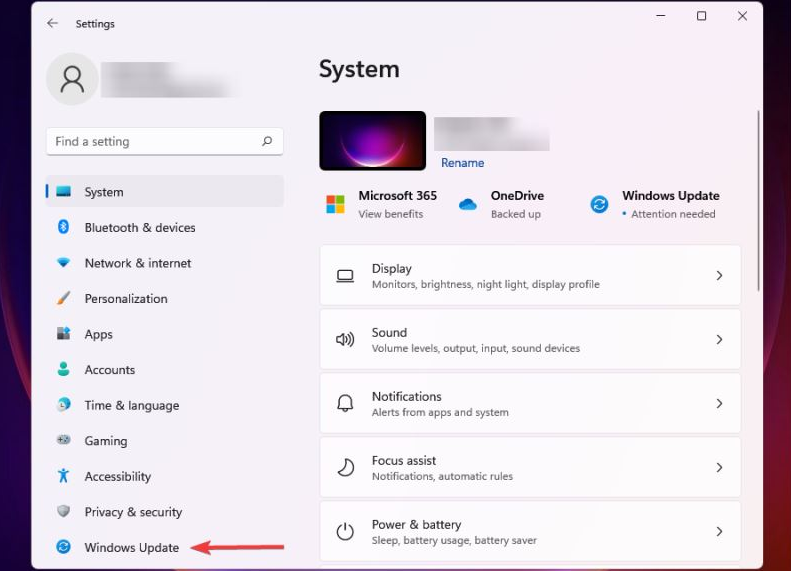Click the Bluetooth & devices sidebar icon
791x571 pixels.
tap(64, 228)
